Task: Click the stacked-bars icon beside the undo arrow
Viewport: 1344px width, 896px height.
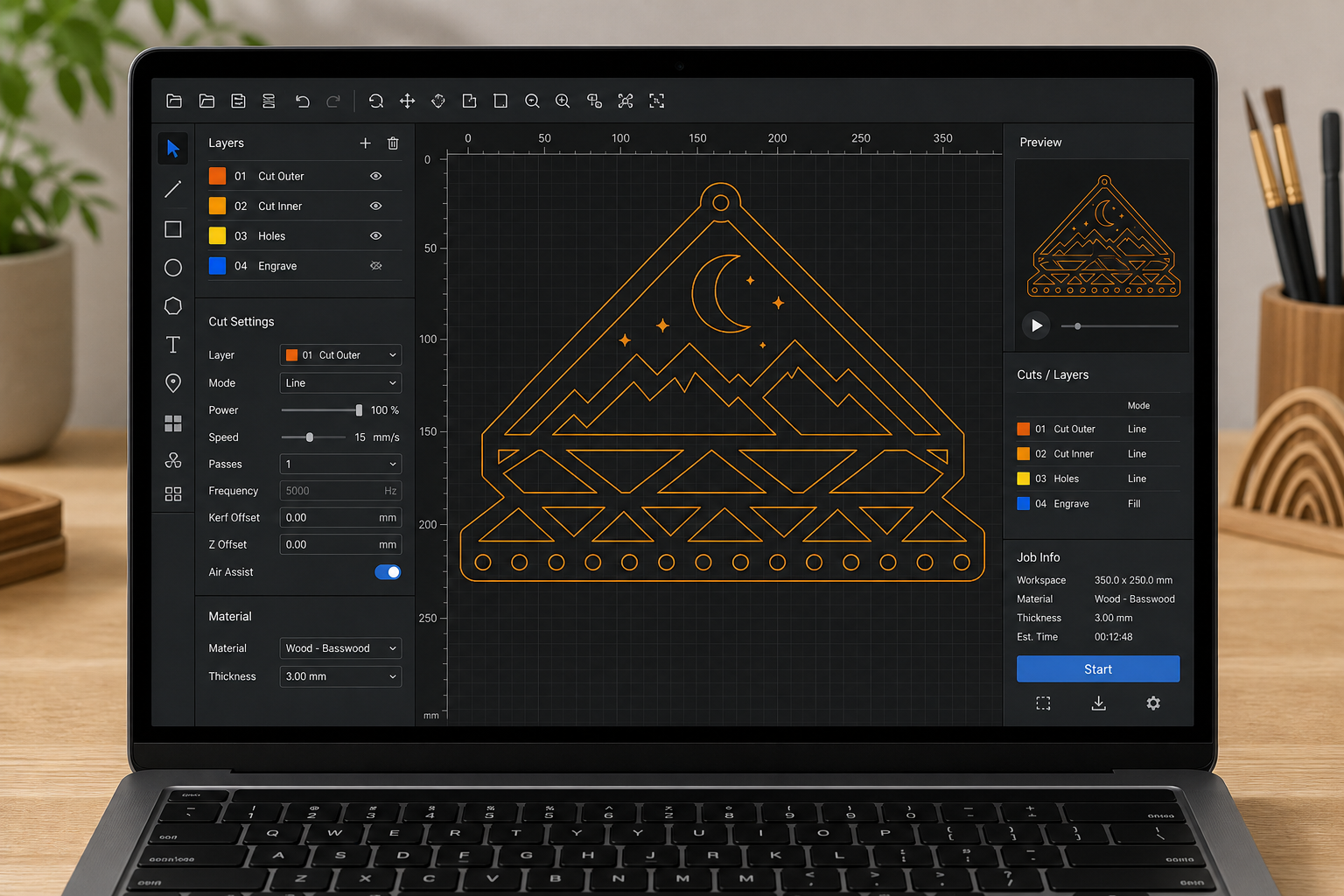Action: click(x=269, y=101)
